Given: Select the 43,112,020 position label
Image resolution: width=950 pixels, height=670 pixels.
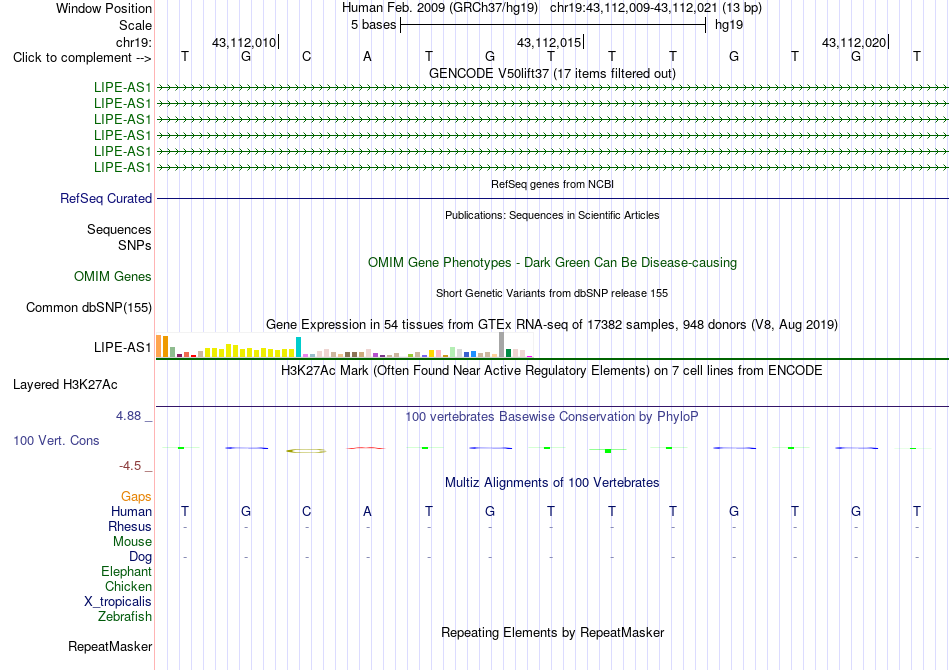Looking at the screenshot, I should point(854,42).
